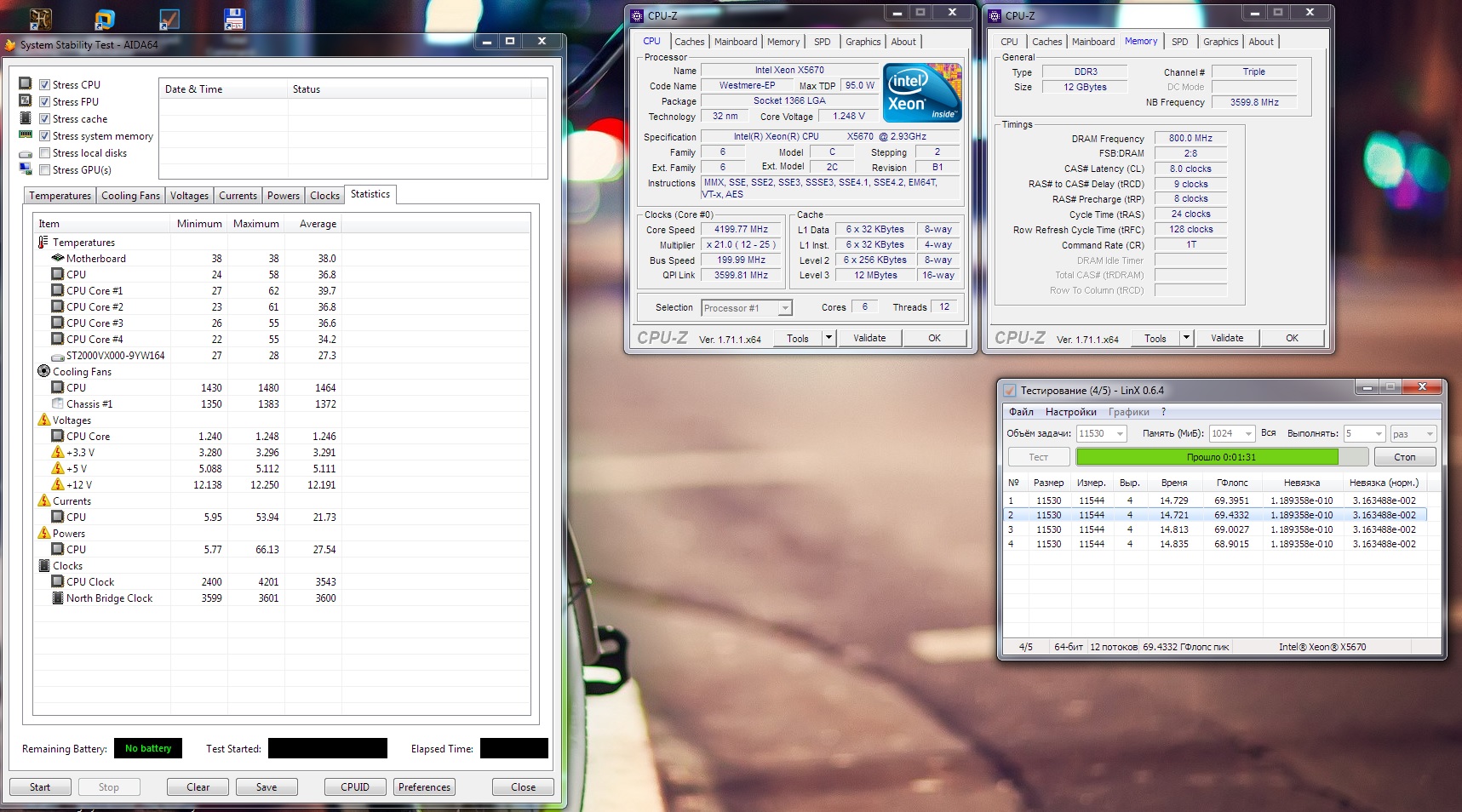Click the Date & Time column header
The width and height of the screenshot is (1462, 812).
coord(223,89)
